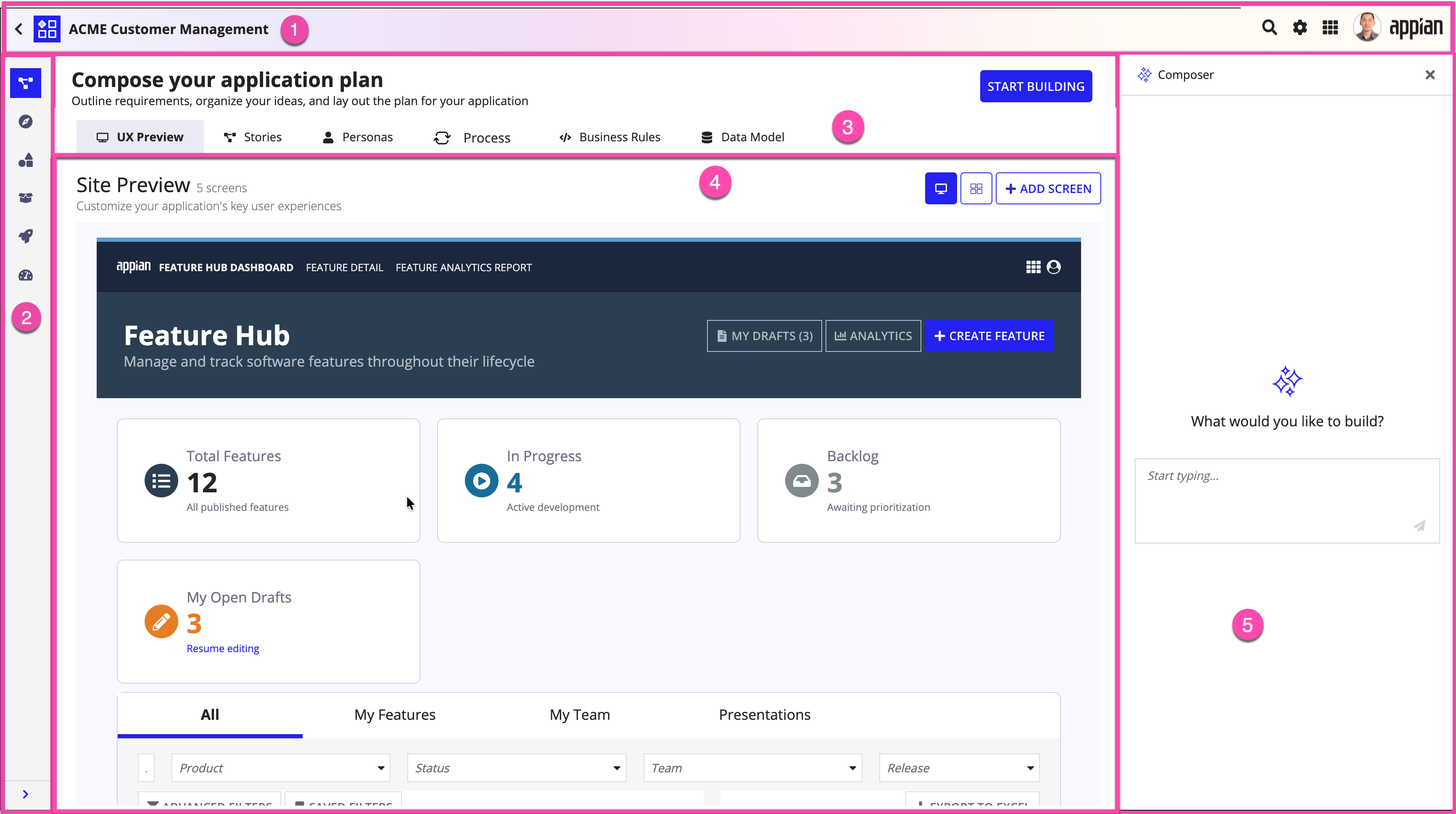Open the Release dropdown filter
Image resolution: width=1456 pixels, height=814 pixels.
959,768
